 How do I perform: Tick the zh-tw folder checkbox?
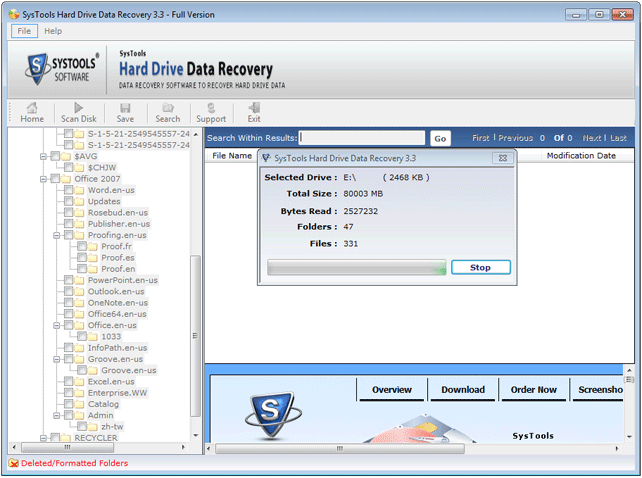[82, 426]
